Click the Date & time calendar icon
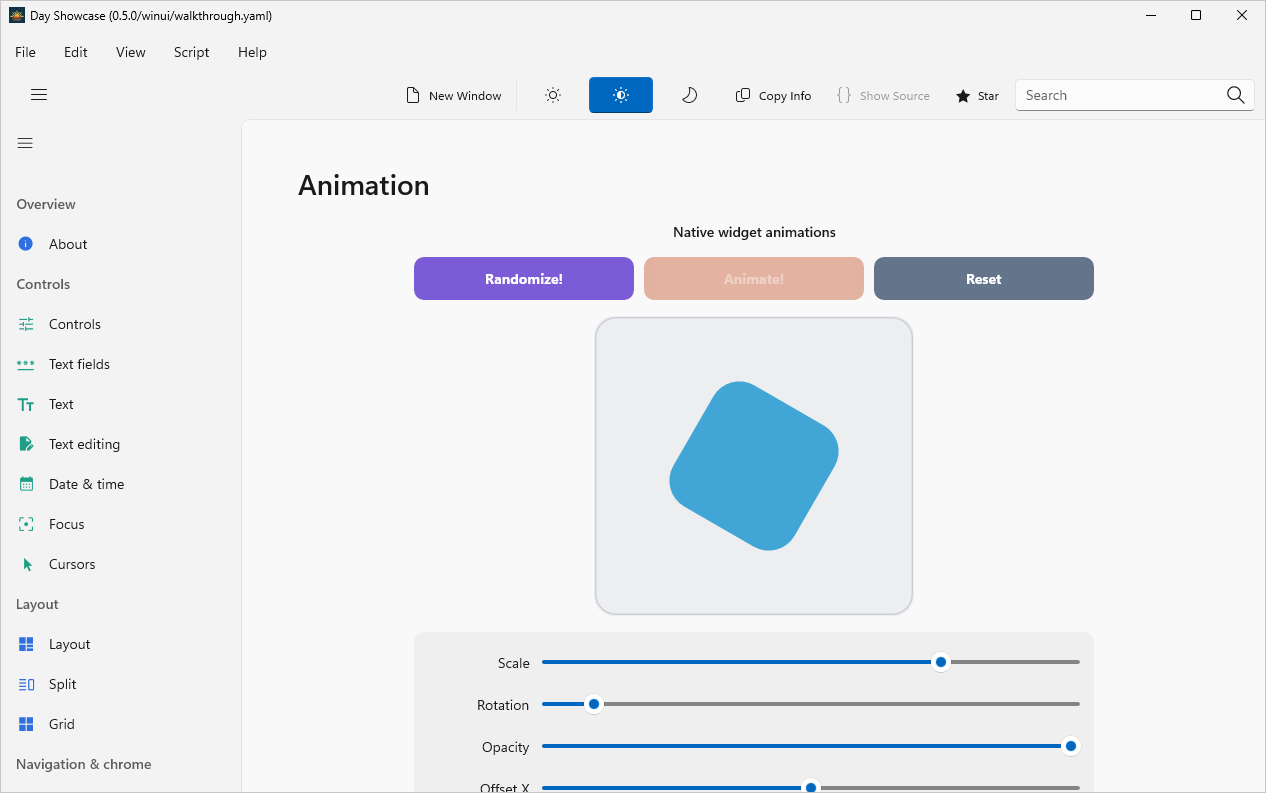This screenshot has height=793, width=1266. click(x=27, y=484)
